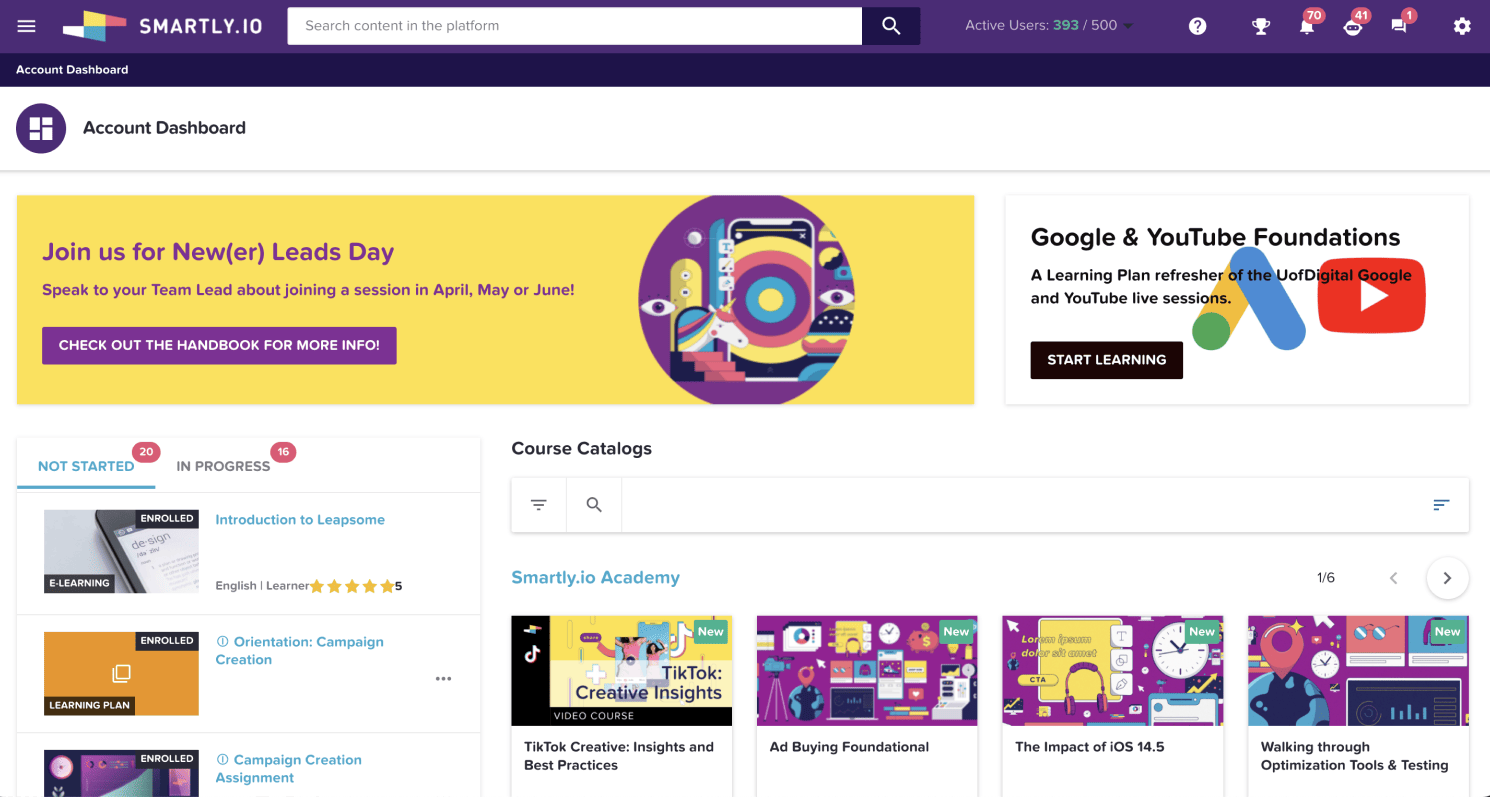The image size is (1490, 797).
Task: Open messages chat icon with 1 badge
Action: (x=1399, y=26)
